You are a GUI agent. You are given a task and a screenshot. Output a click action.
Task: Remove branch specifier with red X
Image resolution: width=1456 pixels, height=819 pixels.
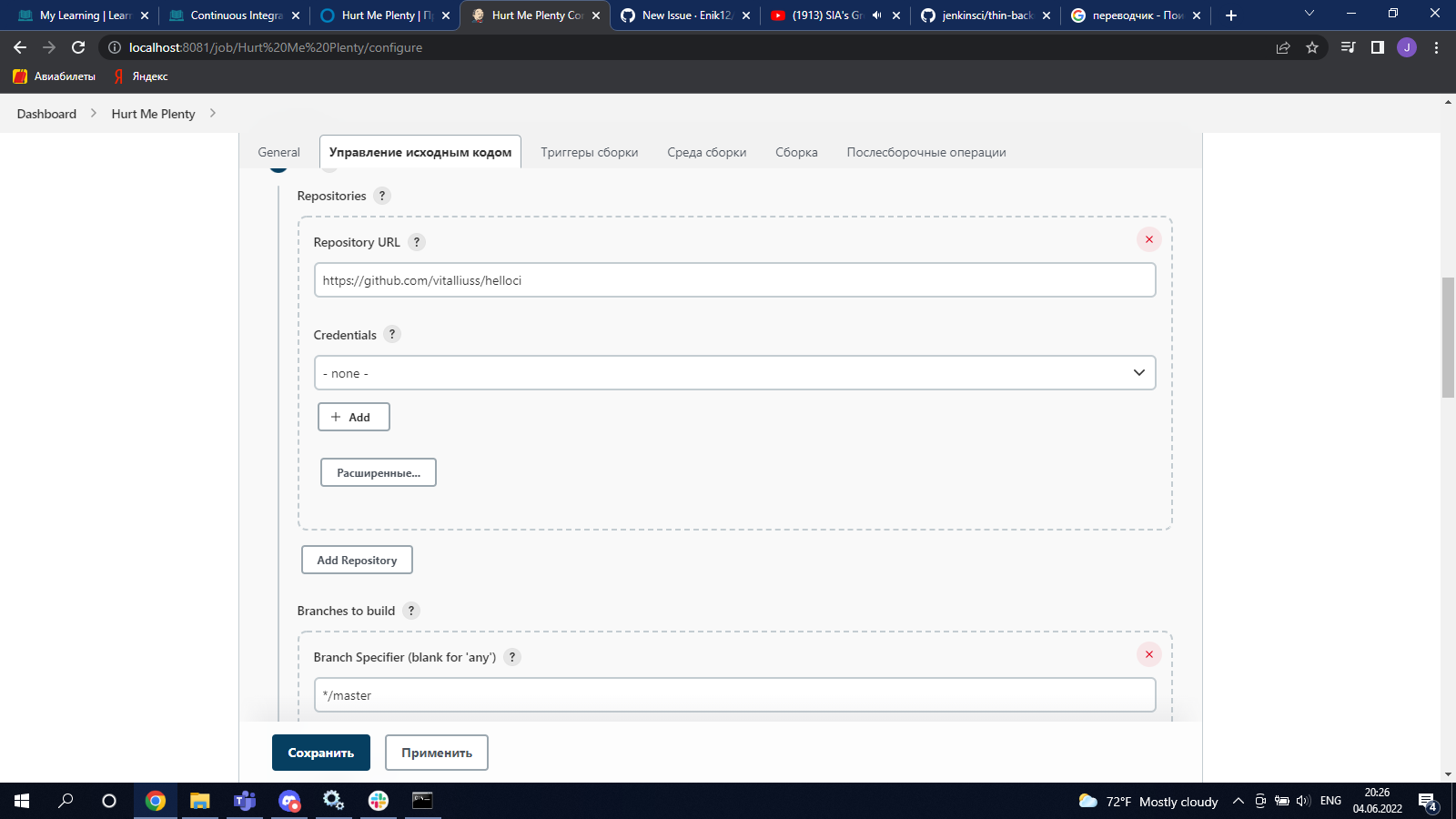1148,654
